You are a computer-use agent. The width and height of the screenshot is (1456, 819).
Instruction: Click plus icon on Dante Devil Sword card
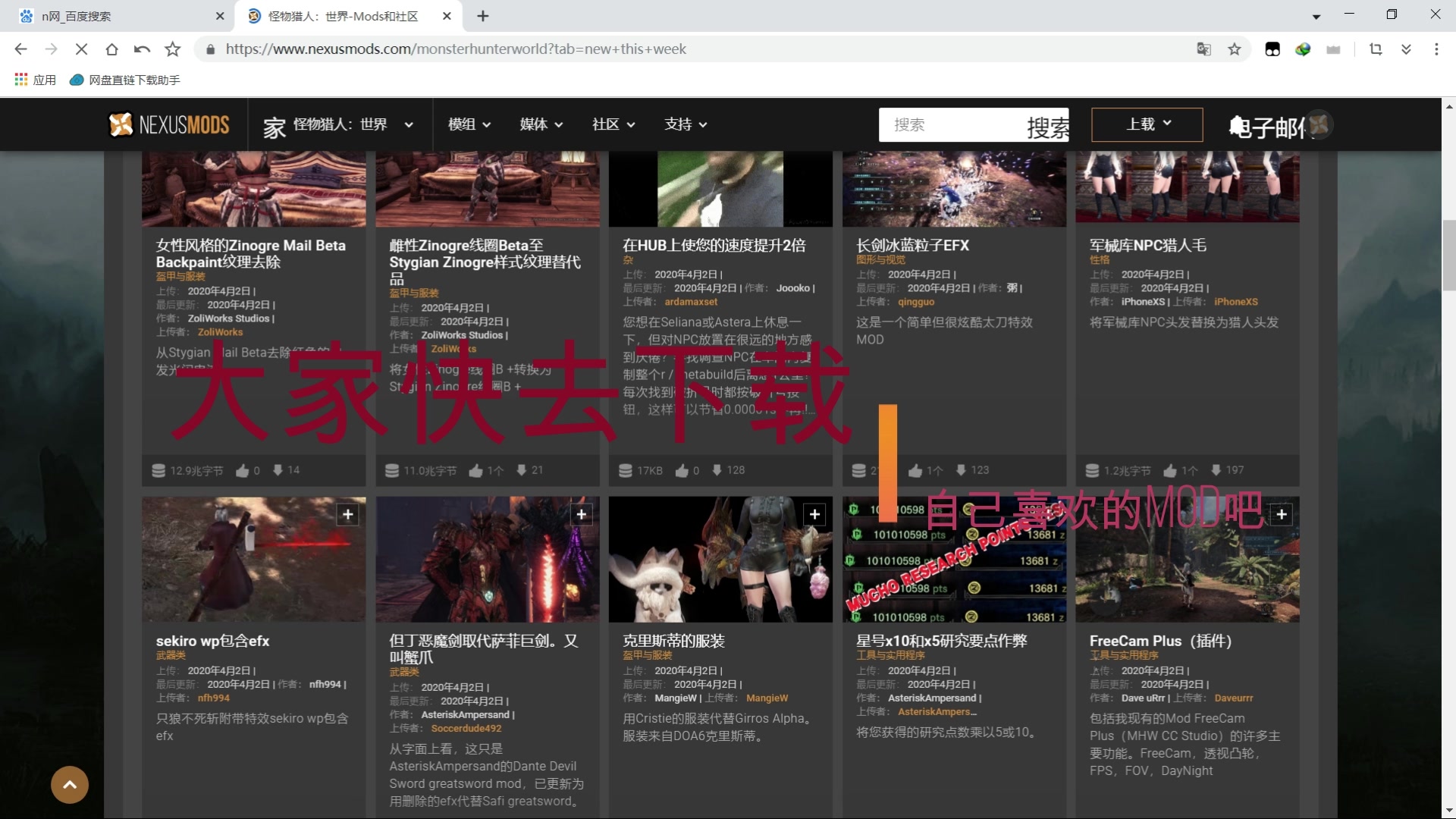coord(582,515)
